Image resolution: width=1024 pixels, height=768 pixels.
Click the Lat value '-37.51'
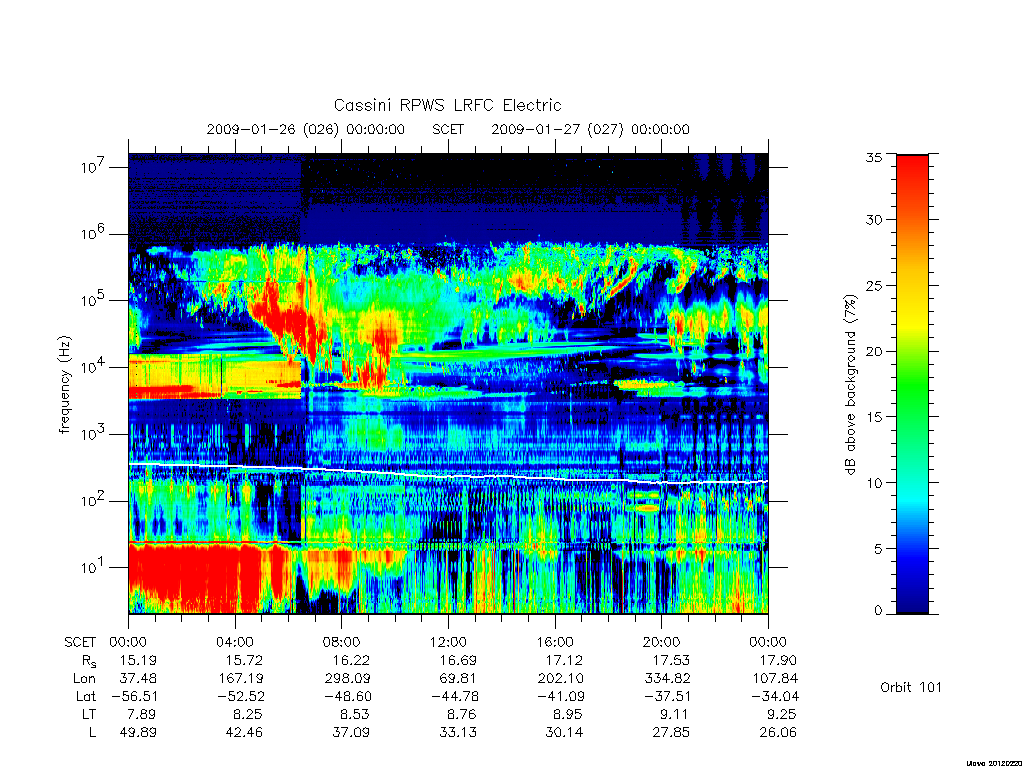pos(667,696)
